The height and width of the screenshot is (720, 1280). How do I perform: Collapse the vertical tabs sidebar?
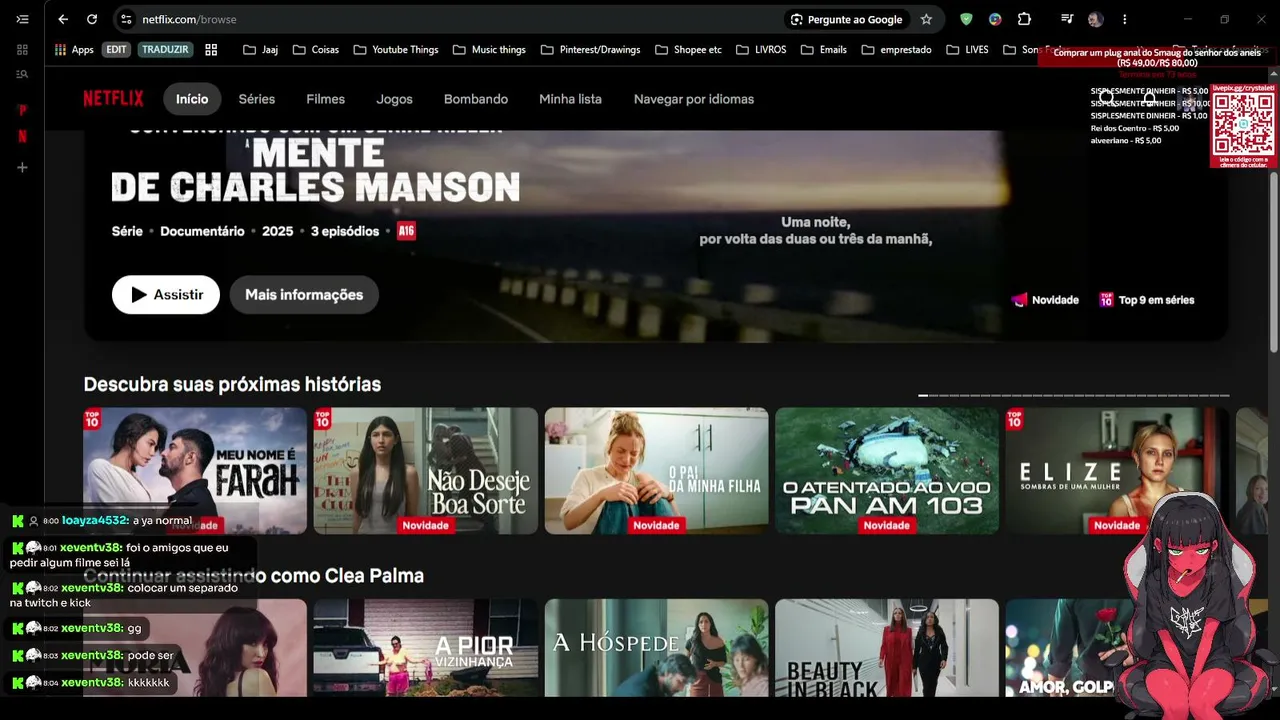[22, 19]
